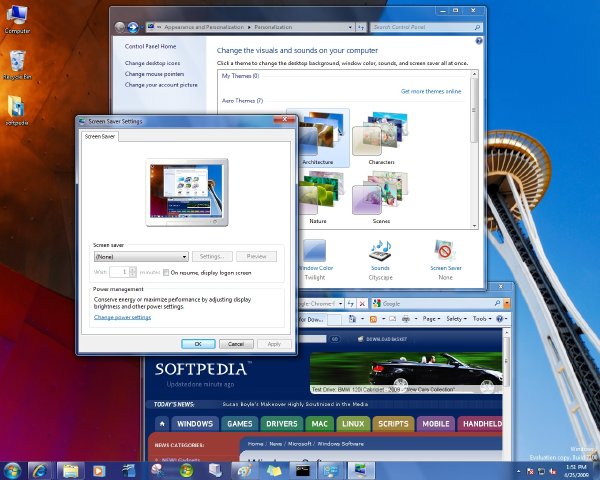Open the SCRIPTS tab on Softpedia
The image size is (600, 480).
point(393,424)
